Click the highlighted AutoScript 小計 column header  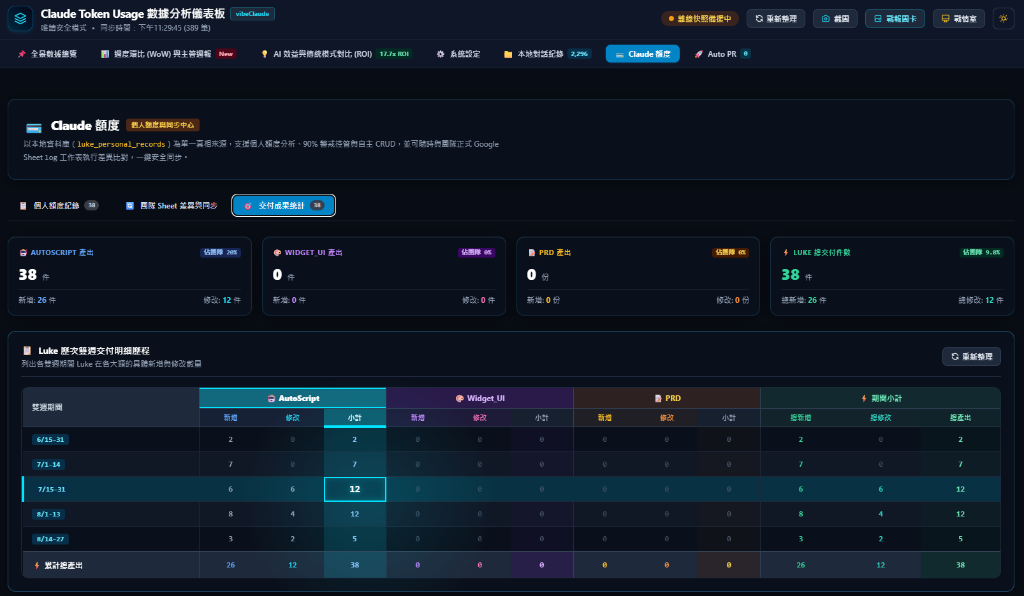(355, 418)
